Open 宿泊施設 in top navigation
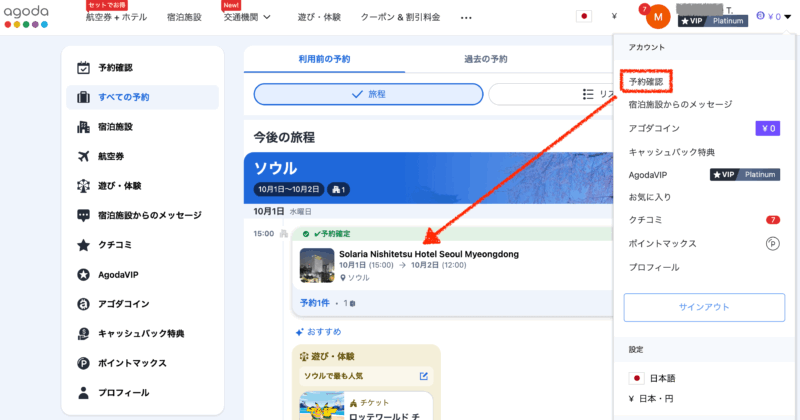This screenshot has width=800, height=420. 184,17
